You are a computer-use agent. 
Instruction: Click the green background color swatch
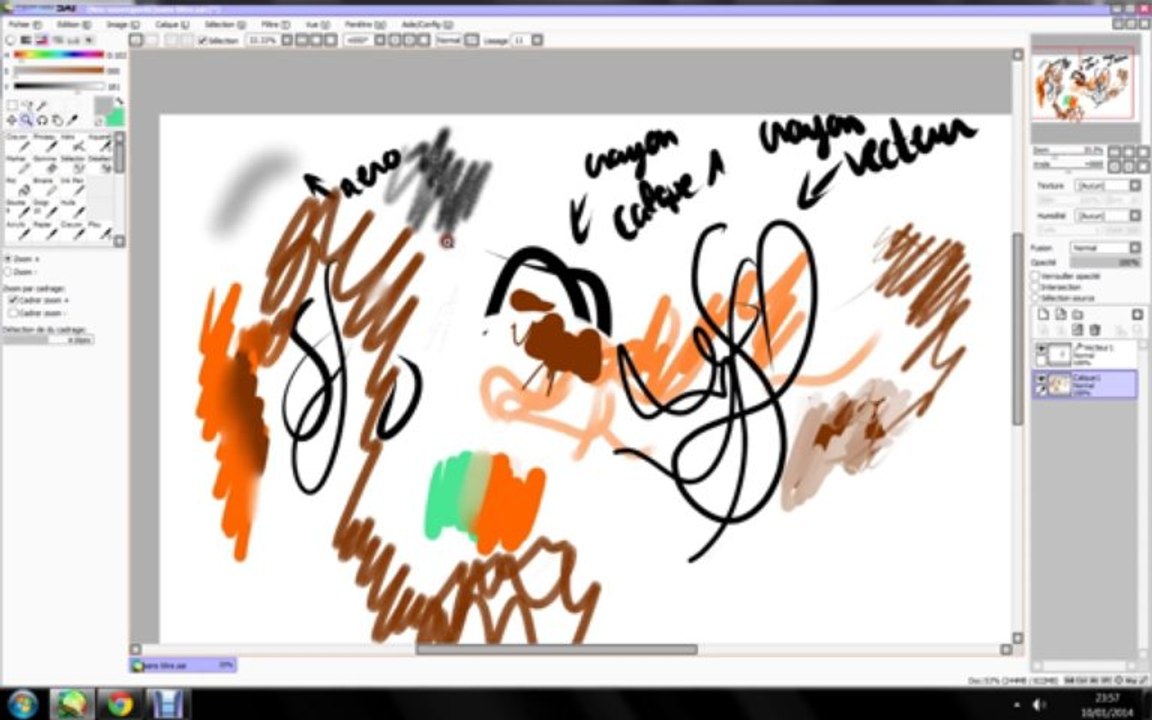tap(116, 118)
